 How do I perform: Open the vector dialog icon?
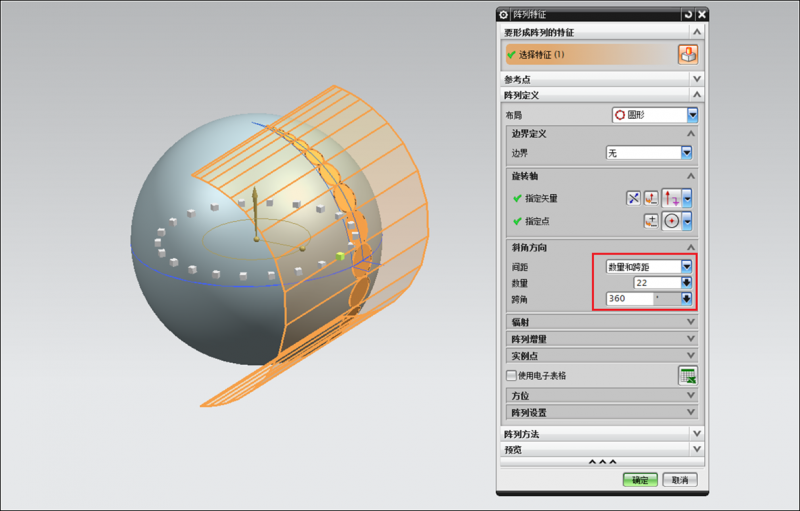tap(651, 198)
